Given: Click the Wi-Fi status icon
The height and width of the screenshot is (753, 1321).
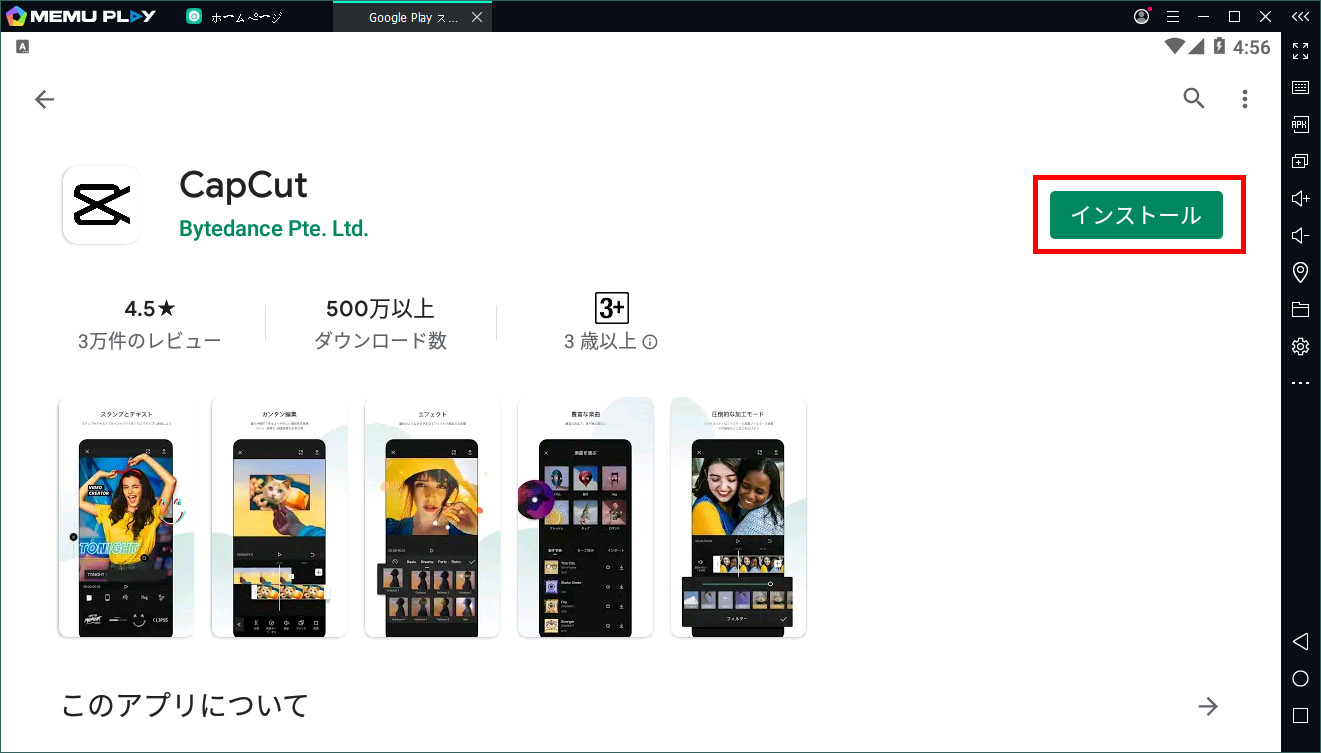Looking at the screenshot, I should pyautogui.click(x=1174, y=46).
